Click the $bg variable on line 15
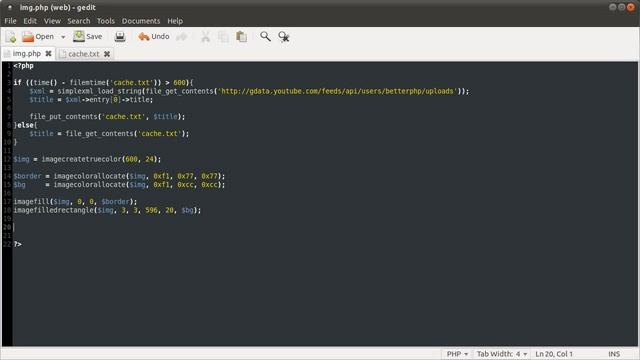The width and height of the screenshot is (640, 360). (19, 184)
